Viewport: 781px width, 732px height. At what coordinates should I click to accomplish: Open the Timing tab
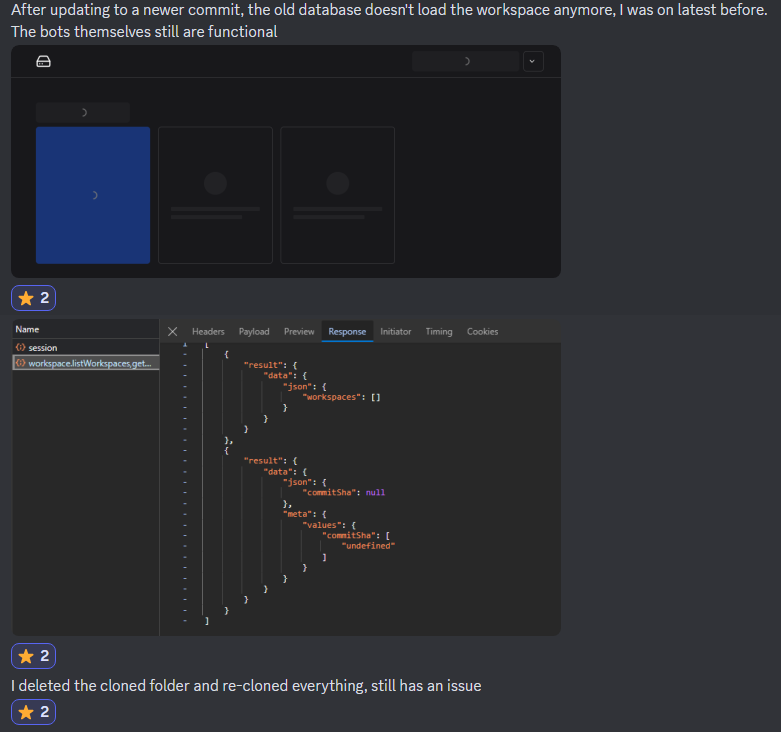(439, 332)
